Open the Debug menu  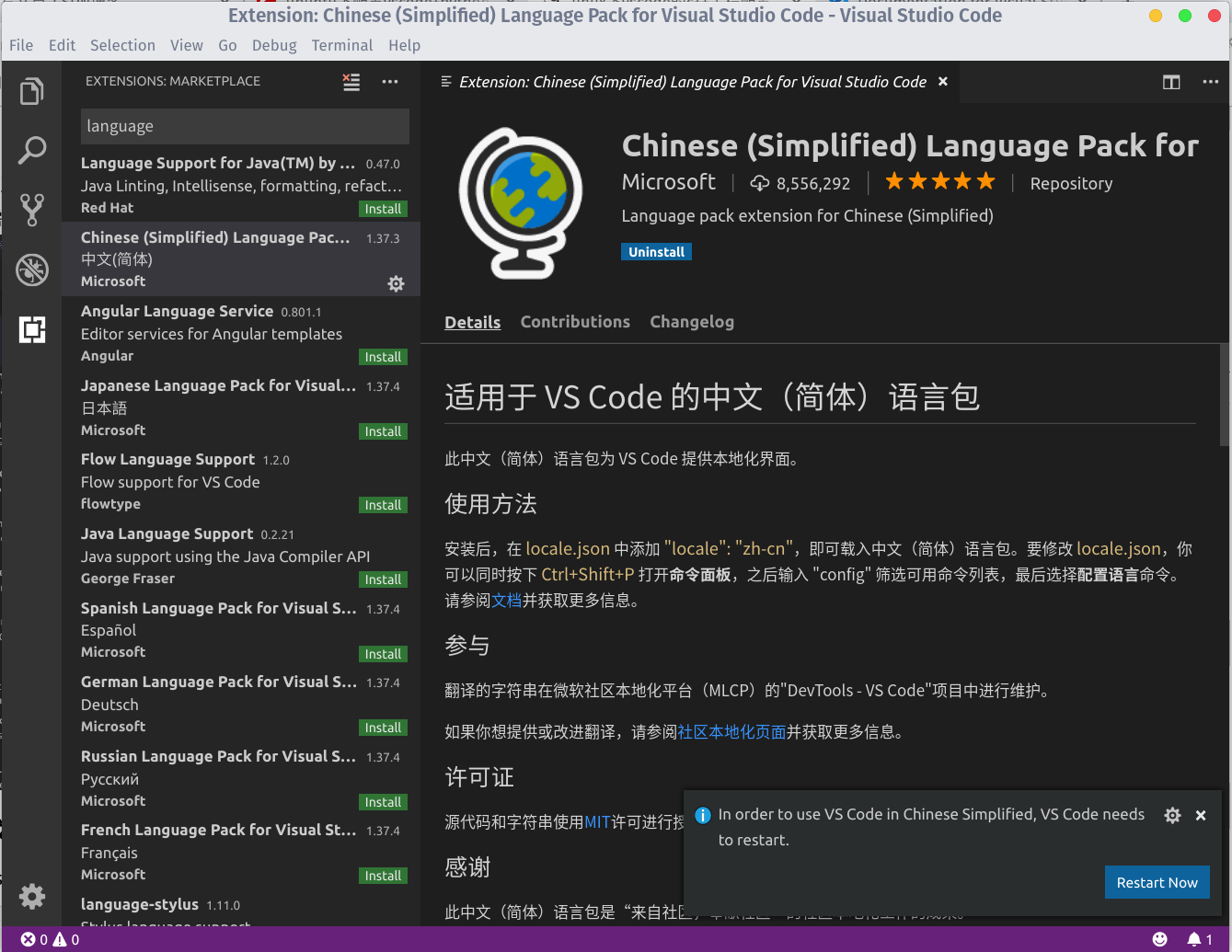click(x=274, y=45)
